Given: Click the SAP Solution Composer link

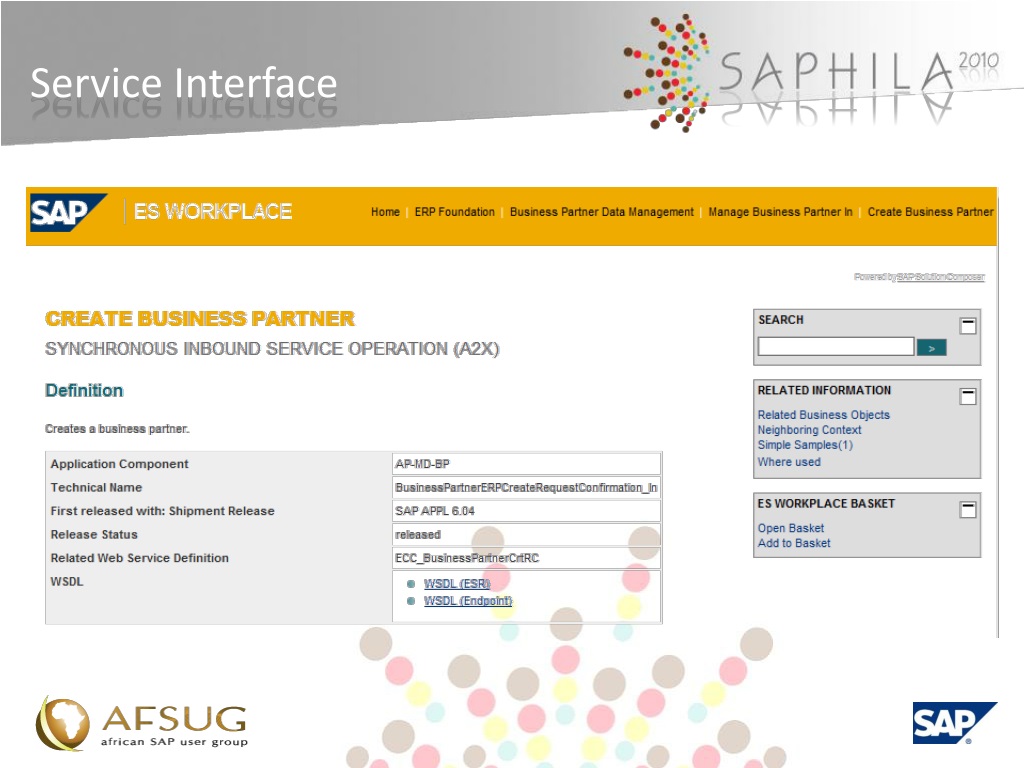Looking at the screenshot, I should [x=940, y=277].
